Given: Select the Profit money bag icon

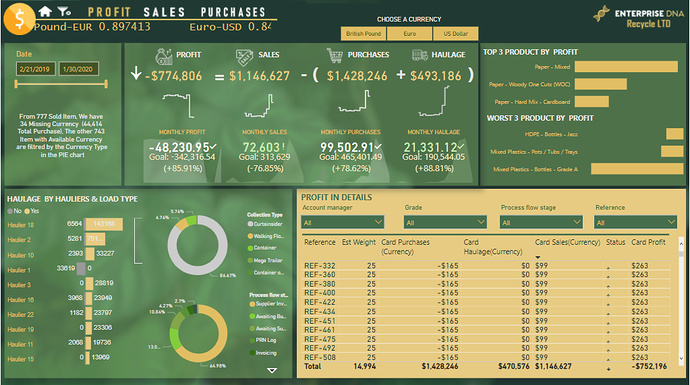Looking at the screenshot, I should (x=164, y=56).
